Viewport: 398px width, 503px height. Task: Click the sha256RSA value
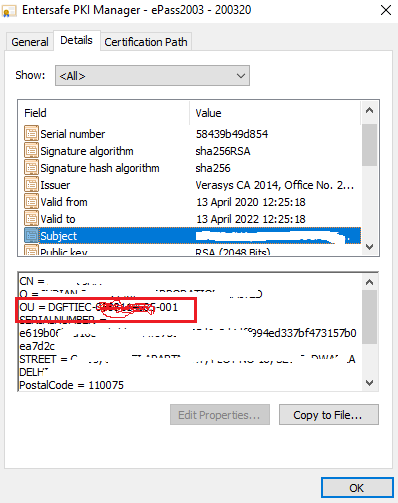[223, 151]
